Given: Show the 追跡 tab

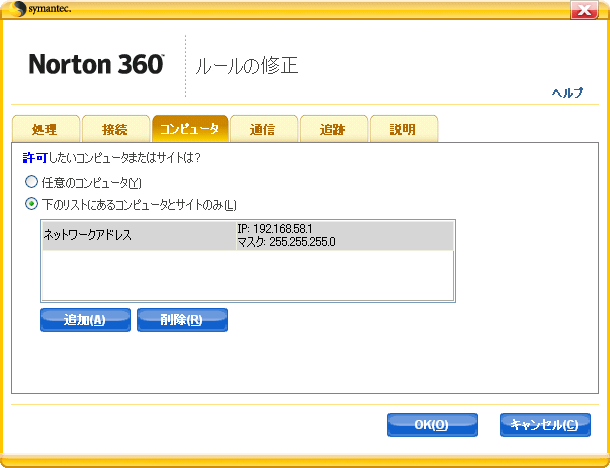Looking at the screenshot, I should [x=333, y=129].
